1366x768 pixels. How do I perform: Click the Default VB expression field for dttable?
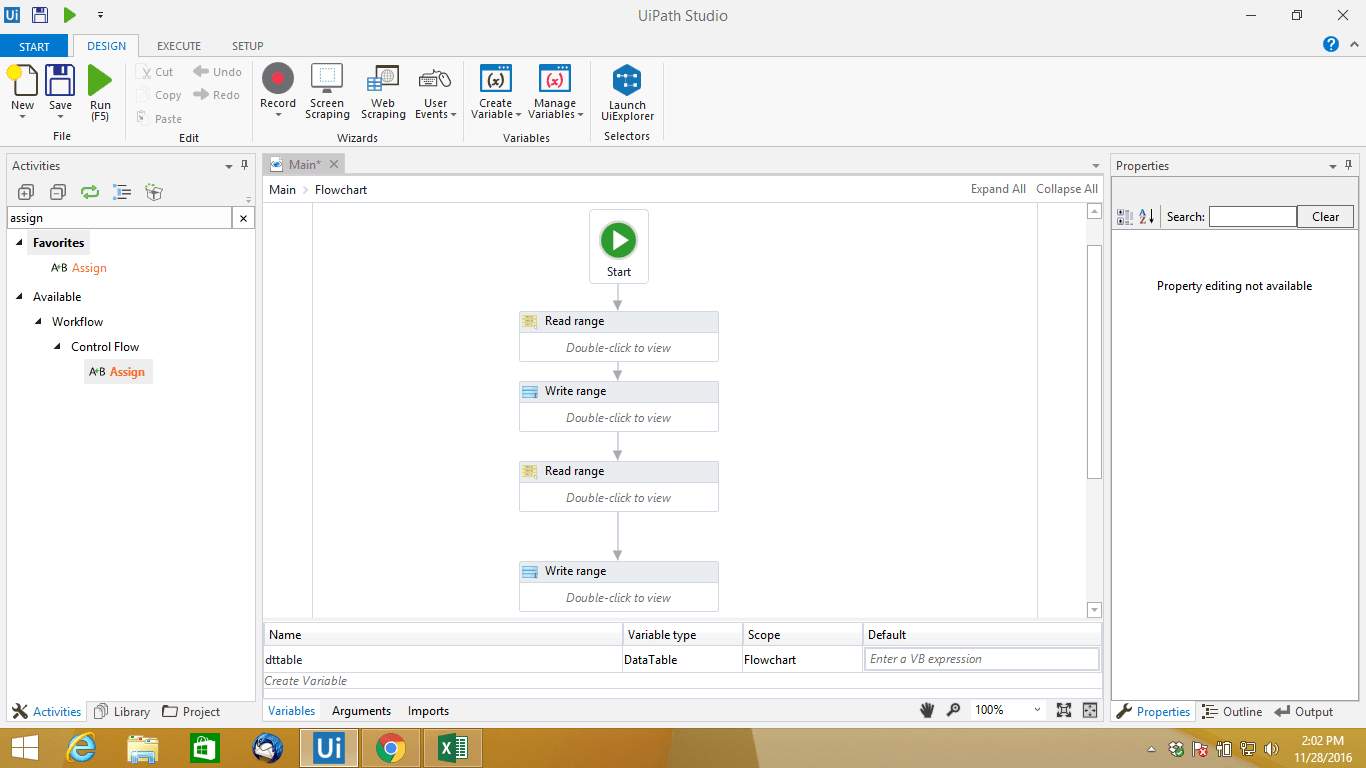pyautogui.click(x=981, y=659)
